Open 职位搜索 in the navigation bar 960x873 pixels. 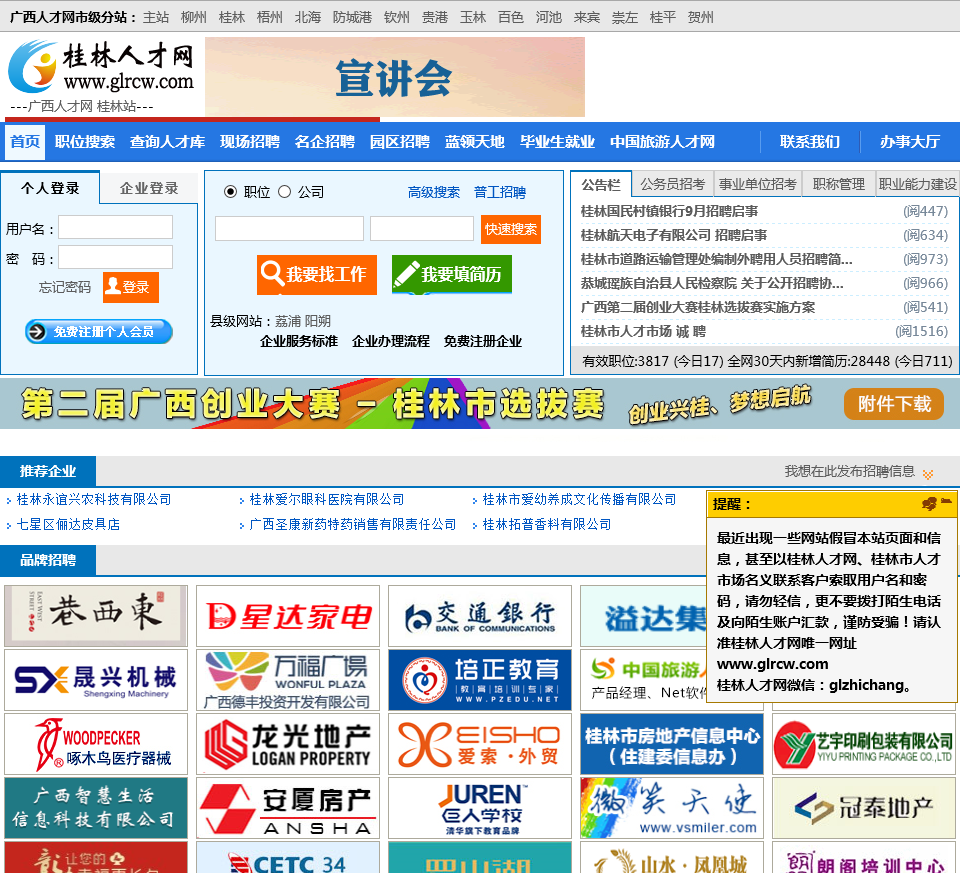tap(84, 142)
